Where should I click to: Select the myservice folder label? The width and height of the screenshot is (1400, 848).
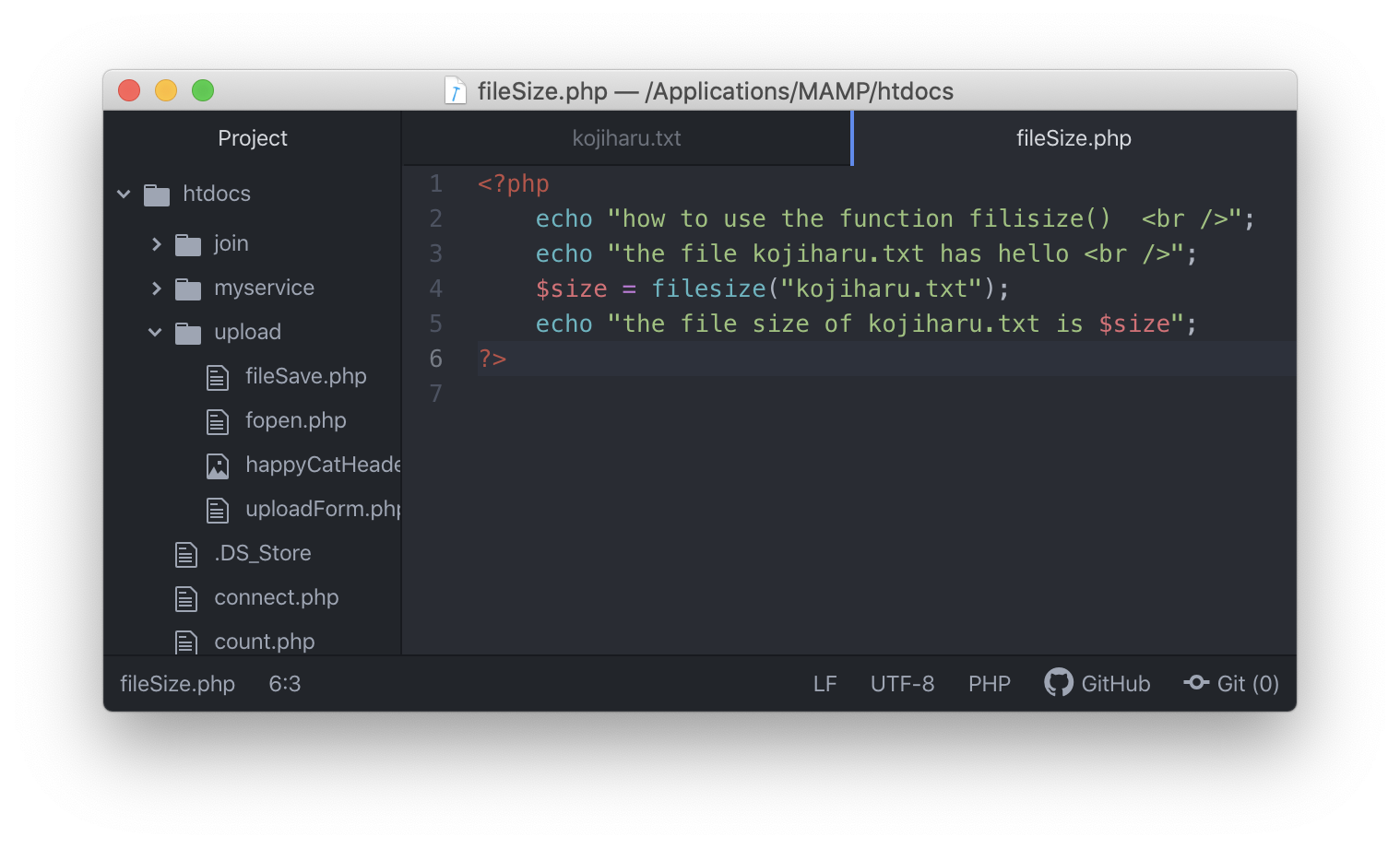[265, 288]
